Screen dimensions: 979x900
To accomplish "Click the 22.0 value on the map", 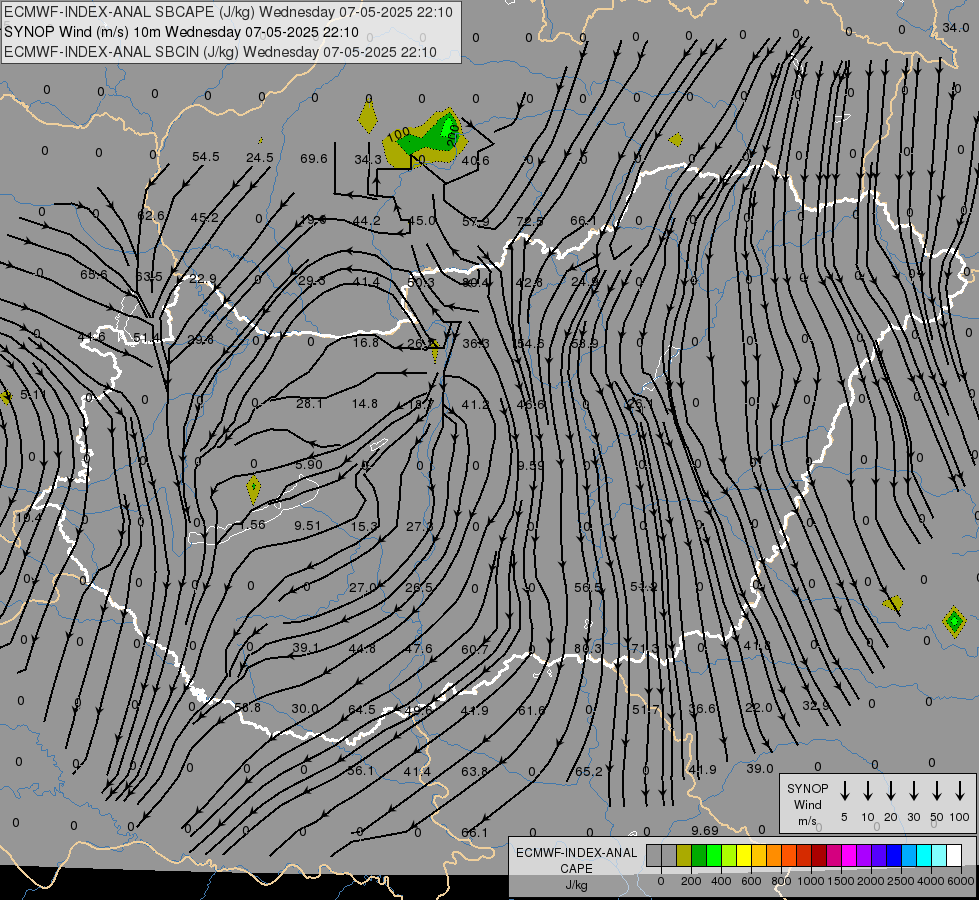I will pos(759,708).
